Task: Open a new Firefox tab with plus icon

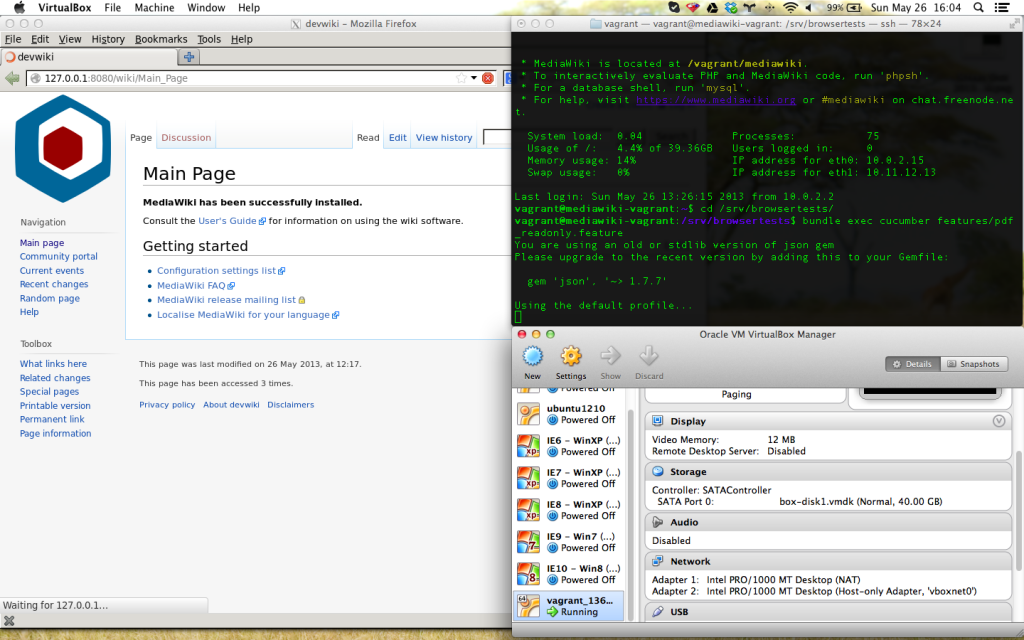Action: (x=187, y=57)
